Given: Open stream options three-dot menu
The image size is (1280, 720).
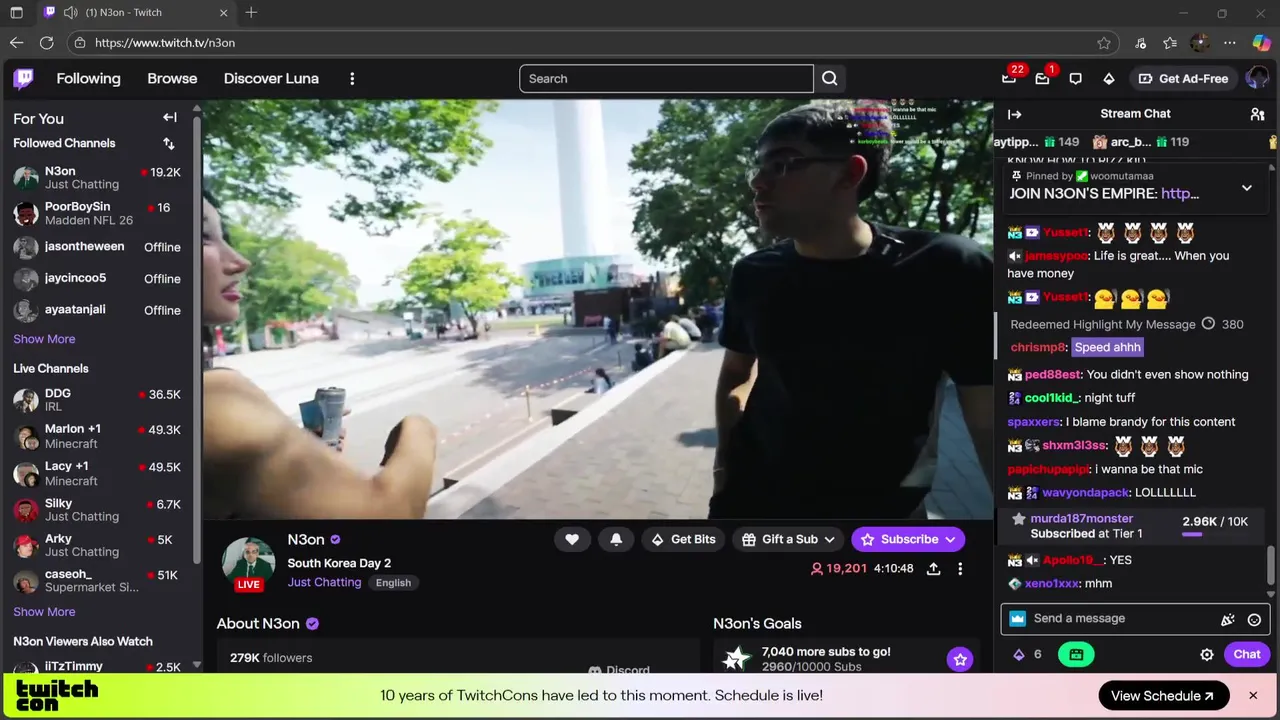Looking at the screenshot, I should [960, 568].
